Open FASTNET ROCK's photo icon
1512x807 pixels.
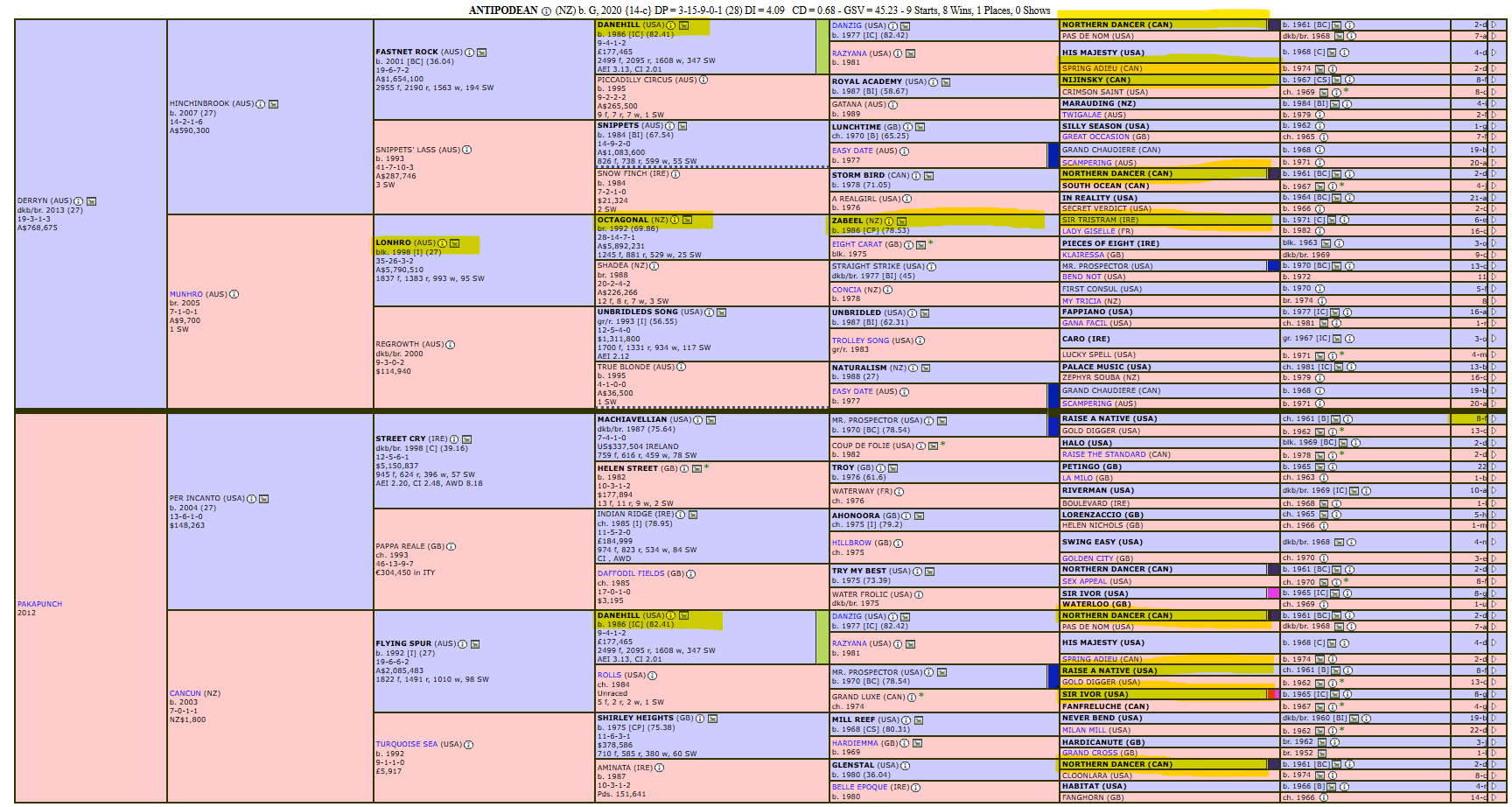pos(482,53)
